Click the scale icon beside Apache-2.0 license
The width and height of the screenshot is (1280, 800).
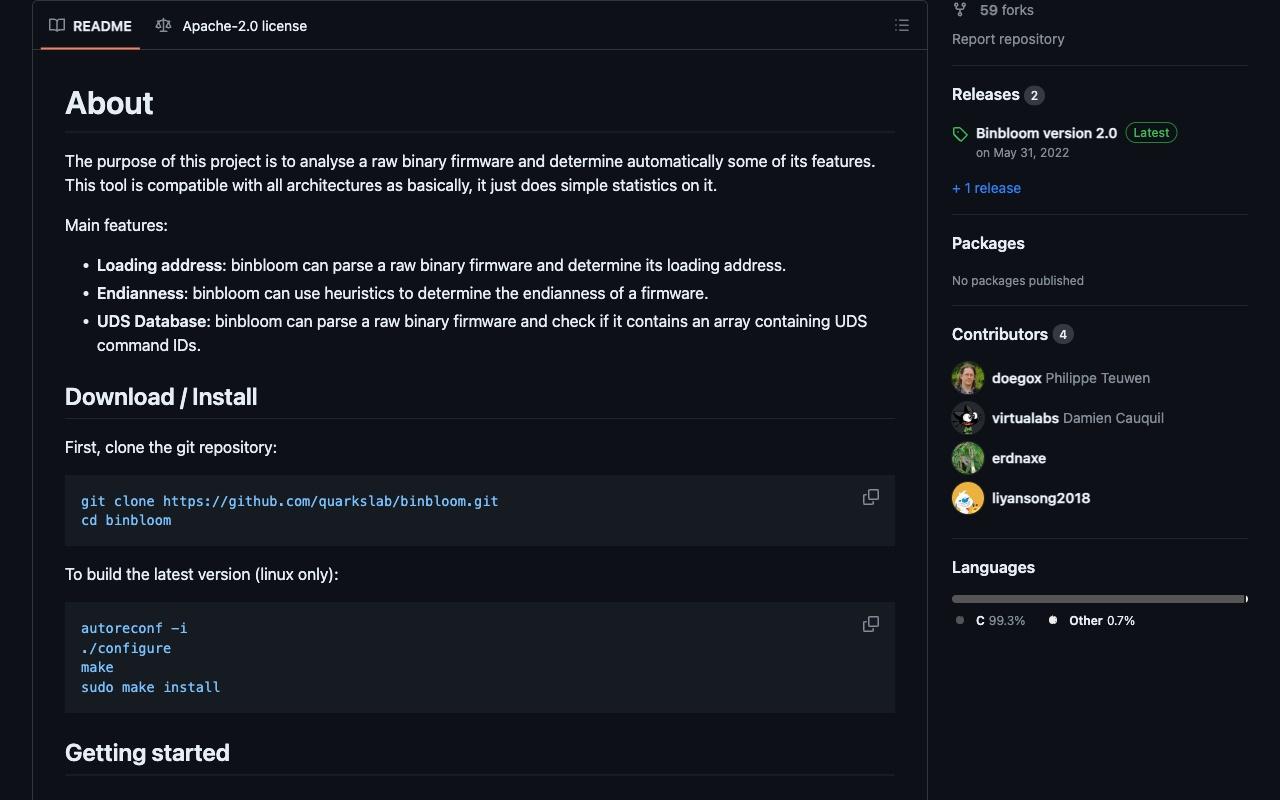click(x=164, y=26)
